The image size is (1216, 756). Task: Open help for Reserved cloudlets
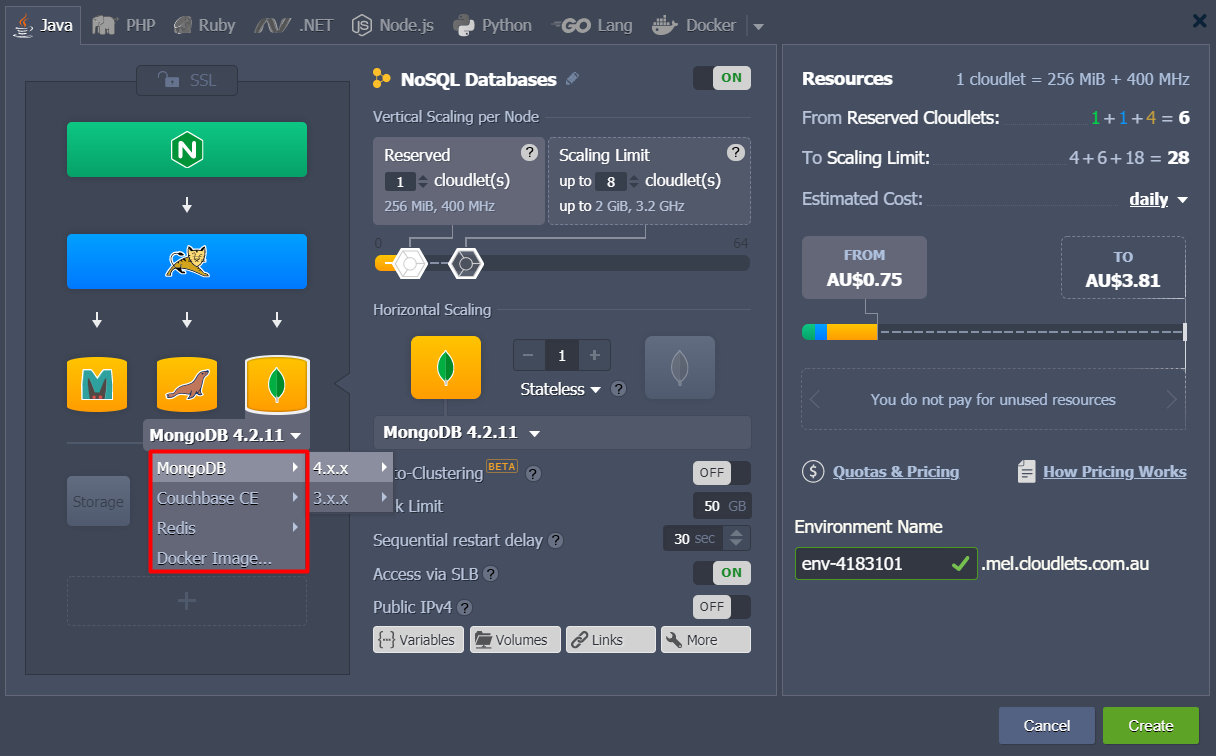click(529, 153)
